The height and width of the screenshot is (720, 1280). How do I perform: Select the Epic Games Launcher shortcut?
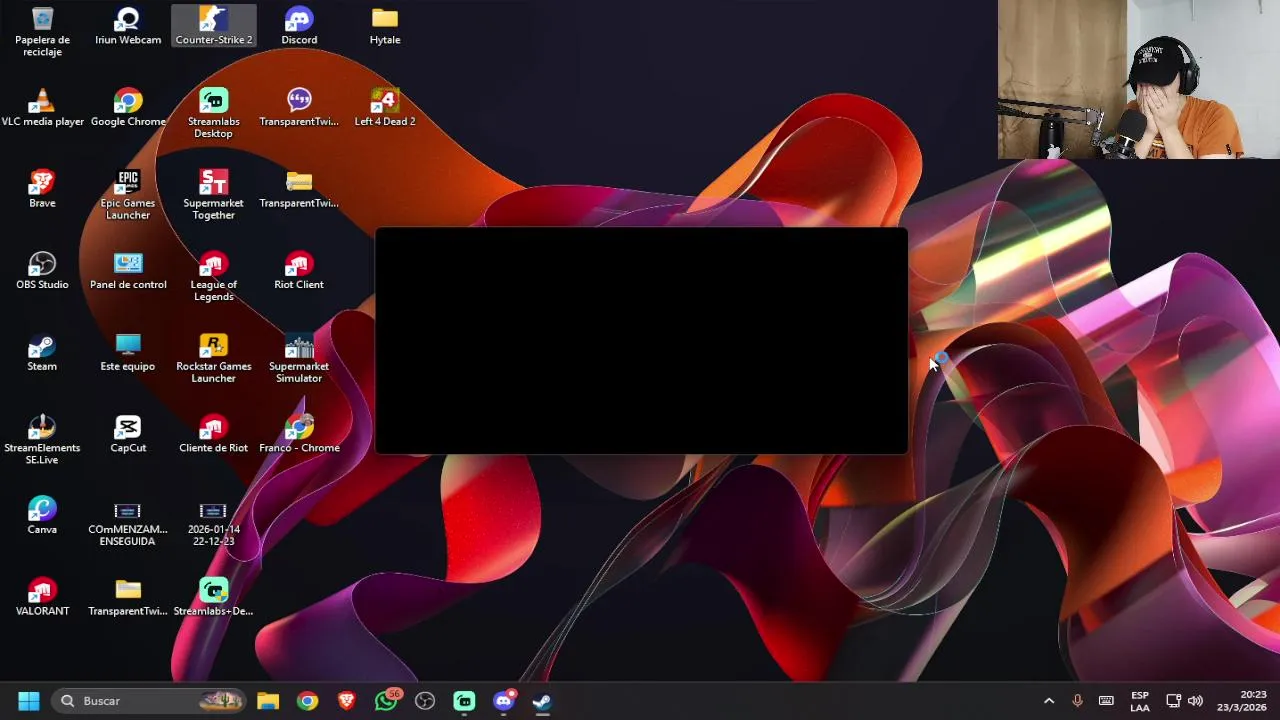click(x=128, y=195)
